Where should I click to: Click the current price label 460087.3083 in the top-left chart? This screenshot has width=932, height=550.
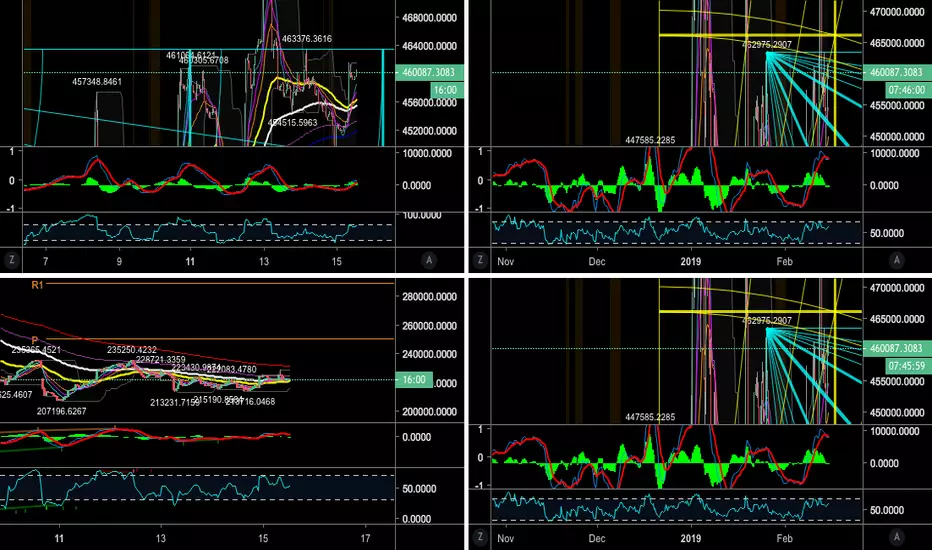pyautogui.click(x=429, y=73)
